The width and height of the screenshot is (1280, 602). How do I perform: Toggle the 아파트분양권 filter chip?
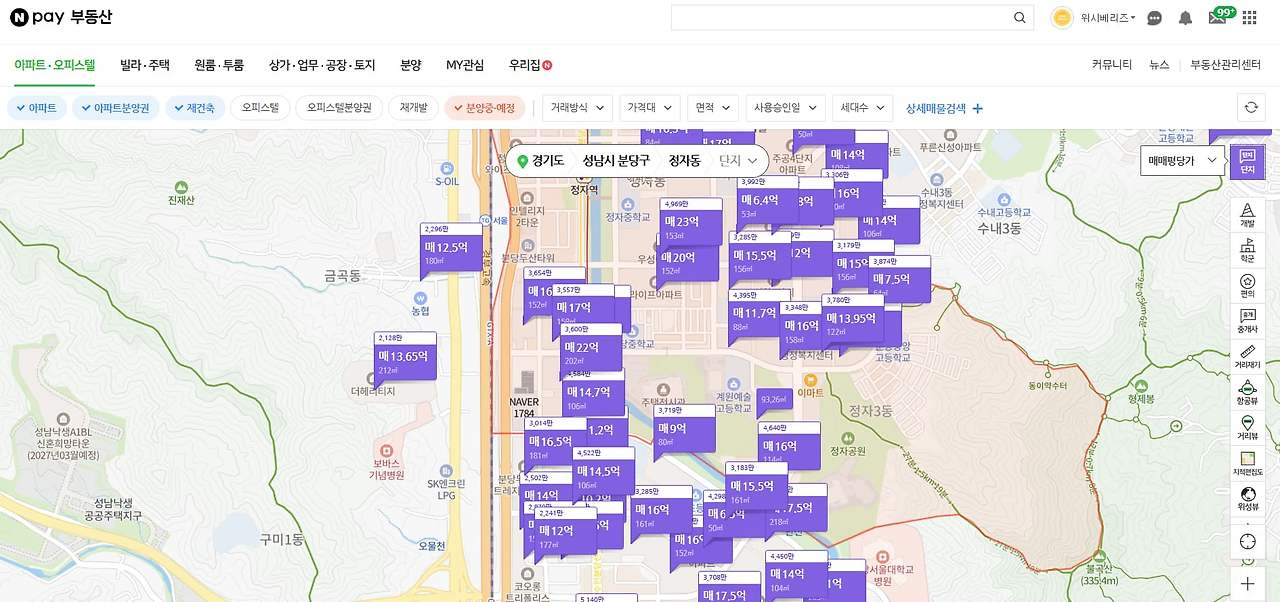tap(115, 108)
